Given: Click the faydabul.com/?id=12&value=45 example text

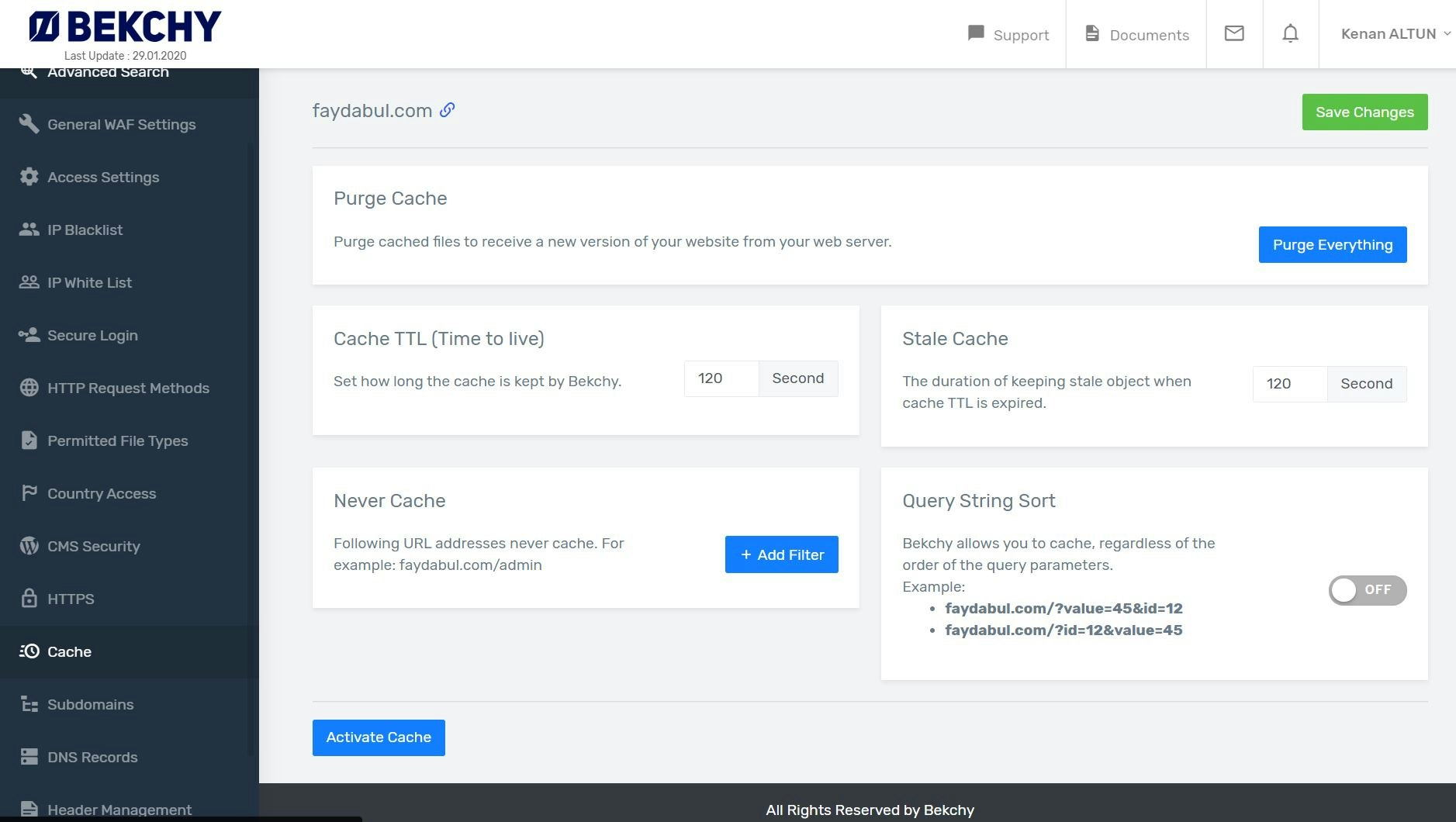Looking at the screenshot, I should (x=1063, y=630).
